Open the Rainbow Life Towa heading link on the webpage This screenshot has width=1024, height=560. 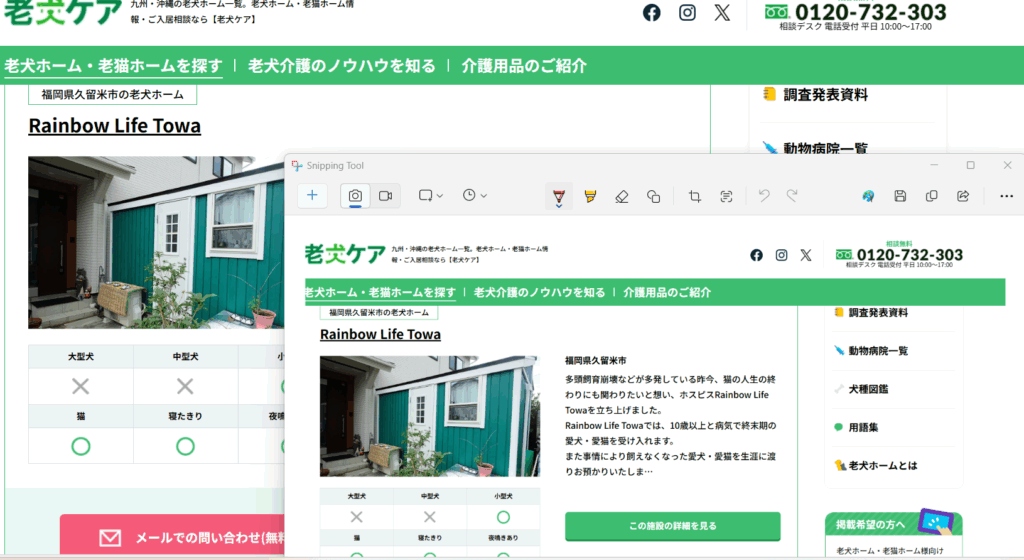114,126
